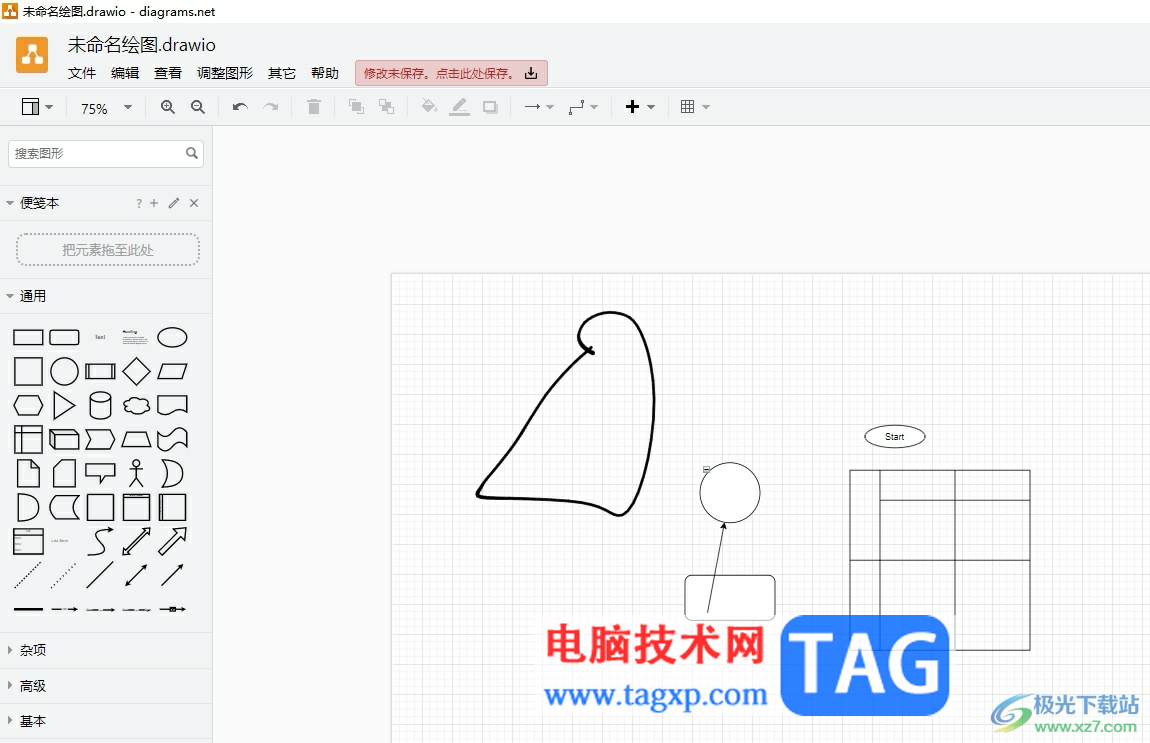
Task: Click the scratchpad help question mark
Action: [x=139, y=203]
